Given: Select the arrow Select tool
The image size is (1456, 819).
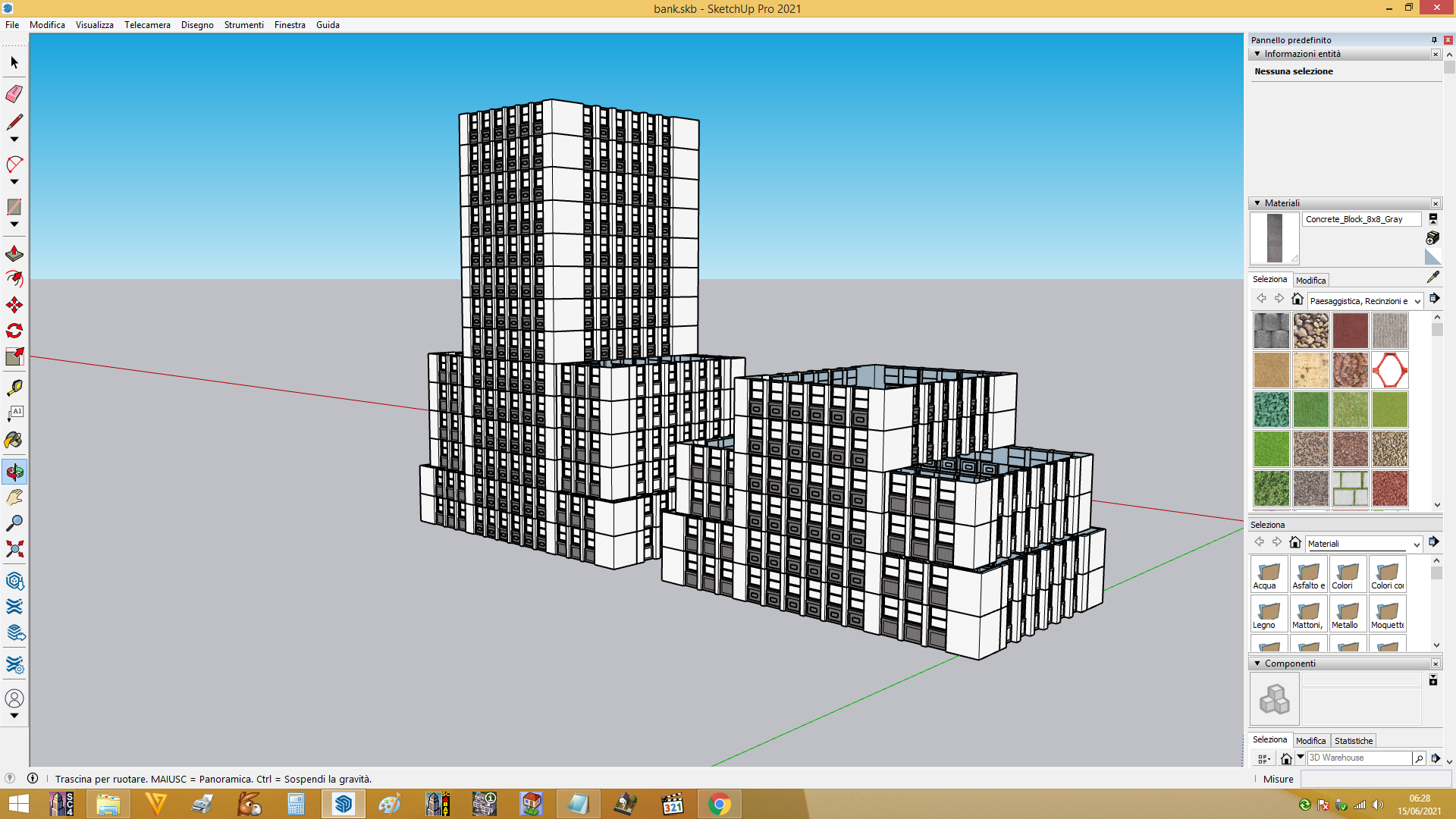Looking at the screenshot, I should (14, 62).
